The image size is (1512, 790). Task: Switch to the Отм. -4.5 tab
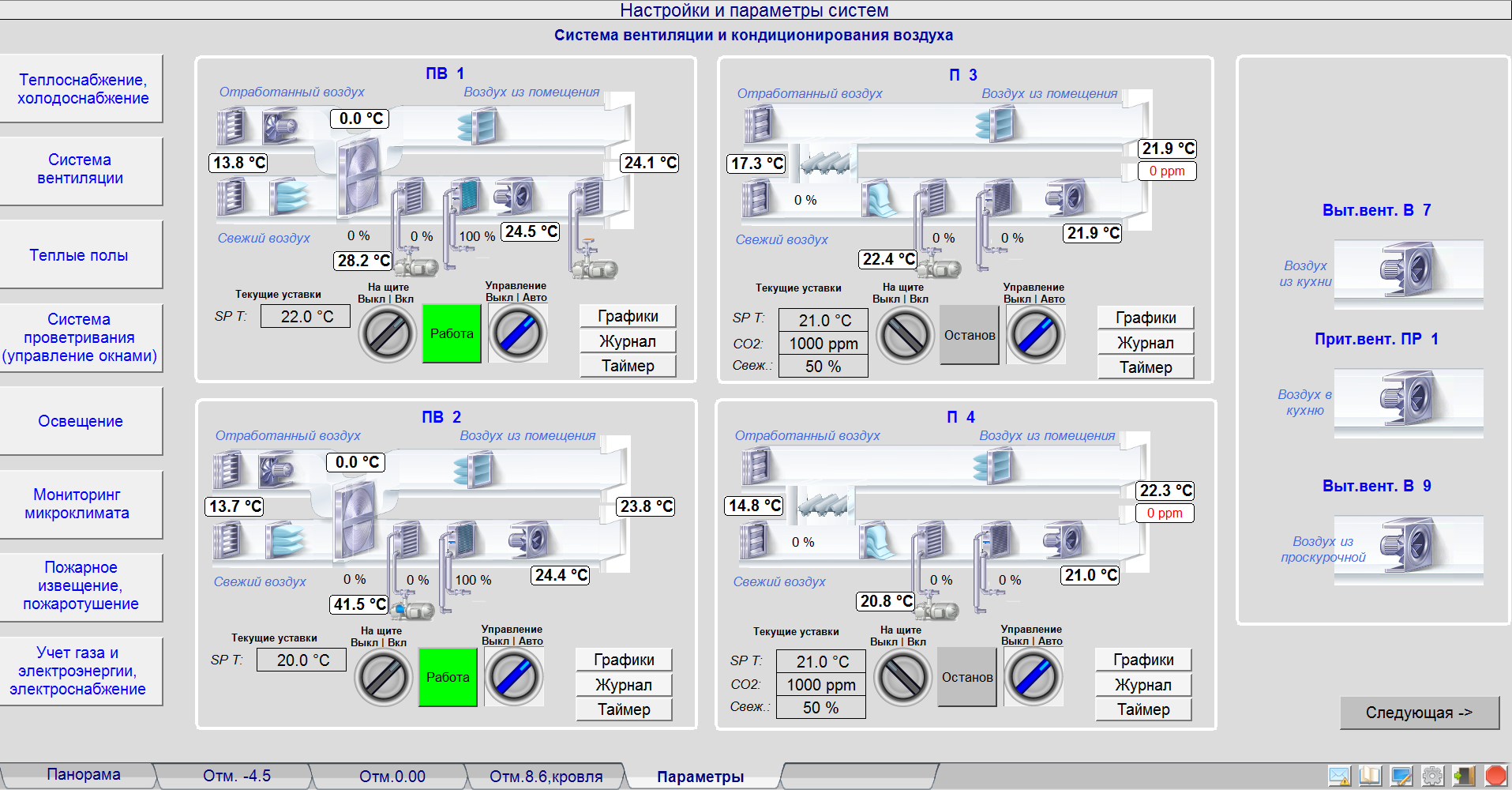[236, 776]
